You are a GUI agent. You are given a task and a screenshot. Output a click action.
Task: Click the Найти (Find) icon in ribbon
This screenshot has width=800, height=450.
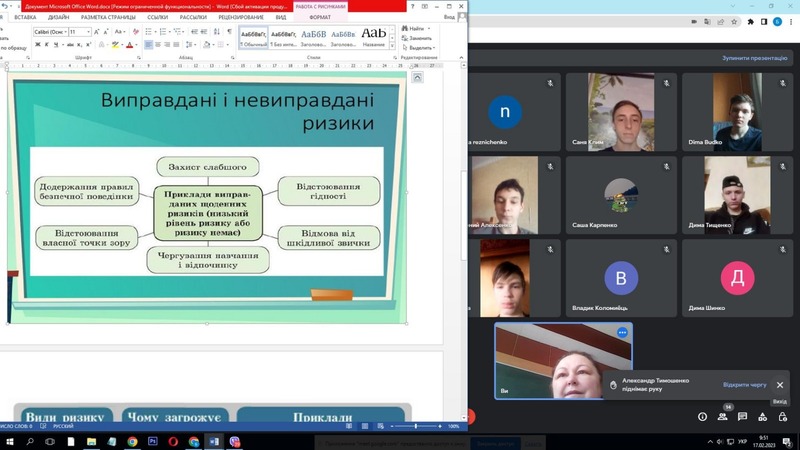[x=413, y=29]
